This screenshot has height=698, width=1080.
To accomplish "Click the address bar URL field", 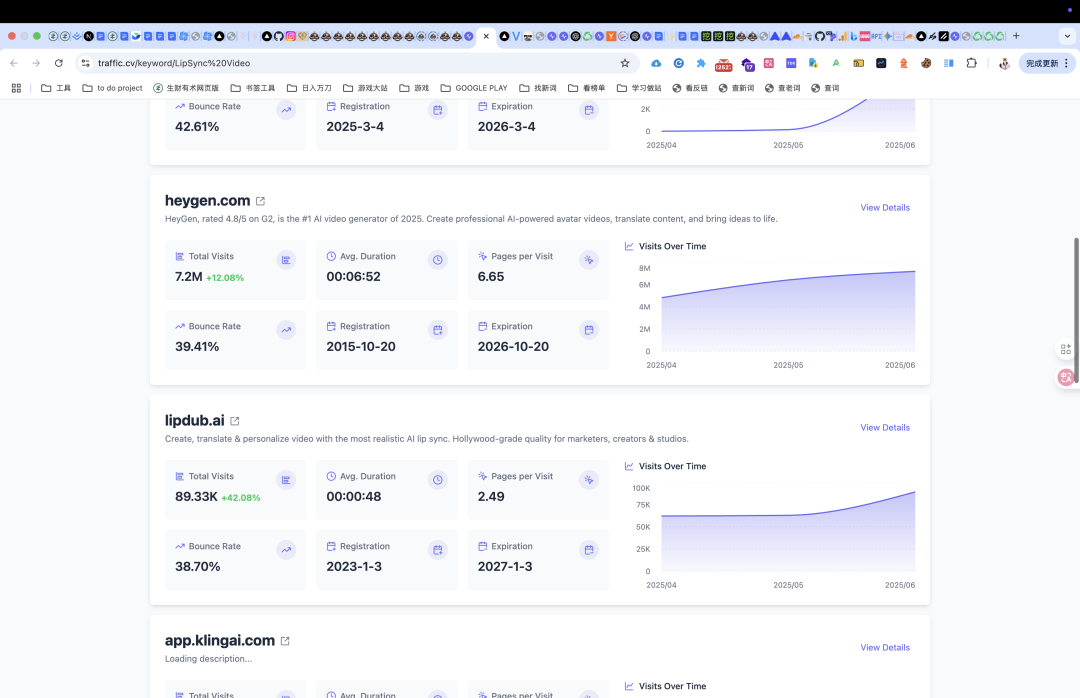I will point(351,63).
